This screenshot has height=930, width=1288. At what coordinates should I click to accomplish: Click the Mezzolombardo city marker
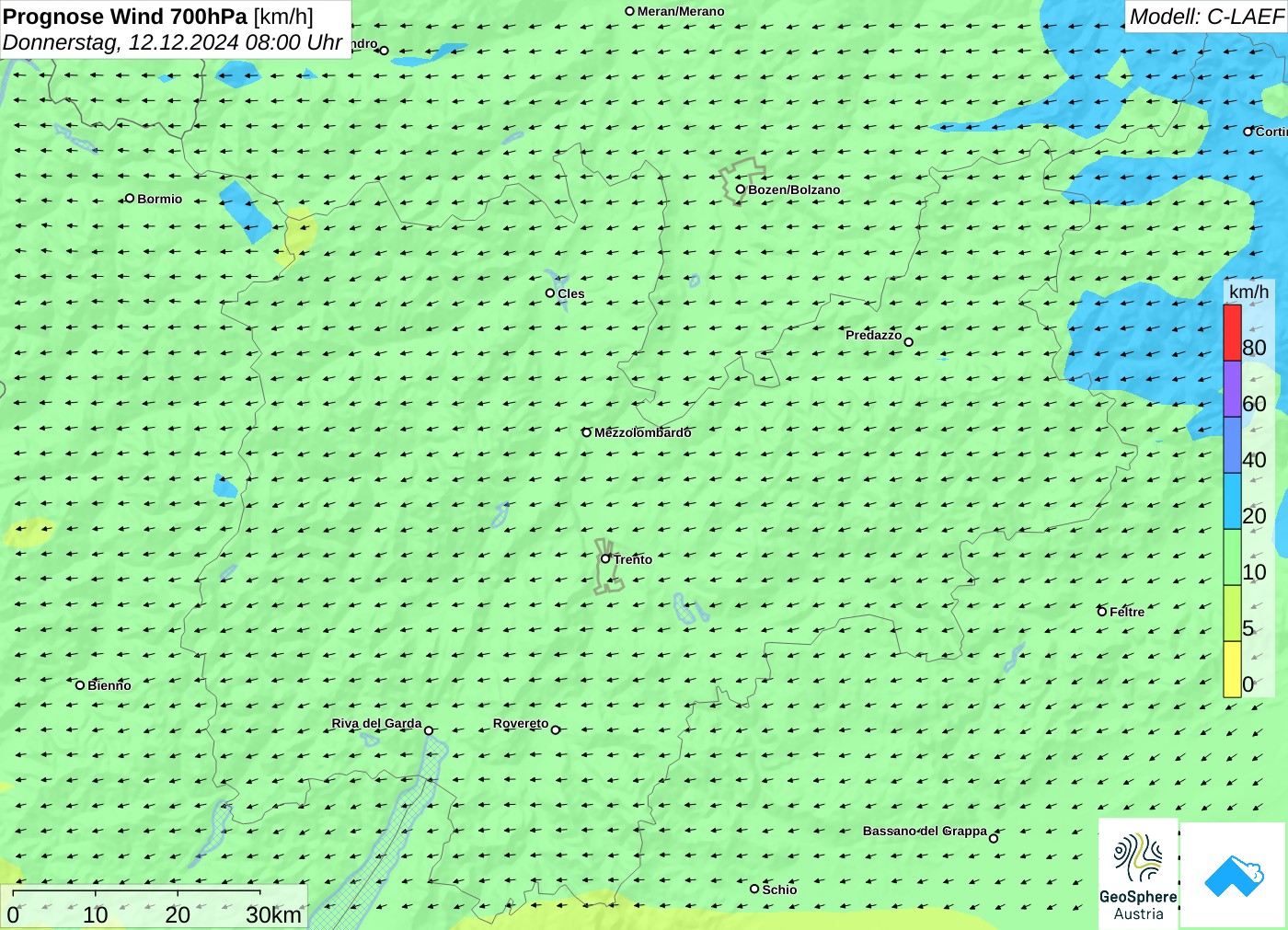[x=587, y=432]
